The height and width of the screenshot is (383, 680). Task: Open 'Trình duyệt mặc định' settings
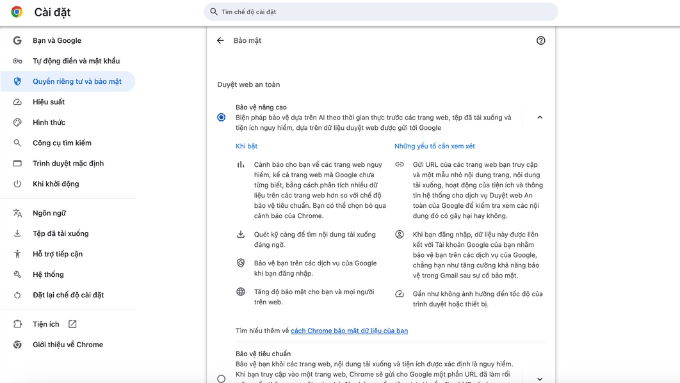click(68, 164)
